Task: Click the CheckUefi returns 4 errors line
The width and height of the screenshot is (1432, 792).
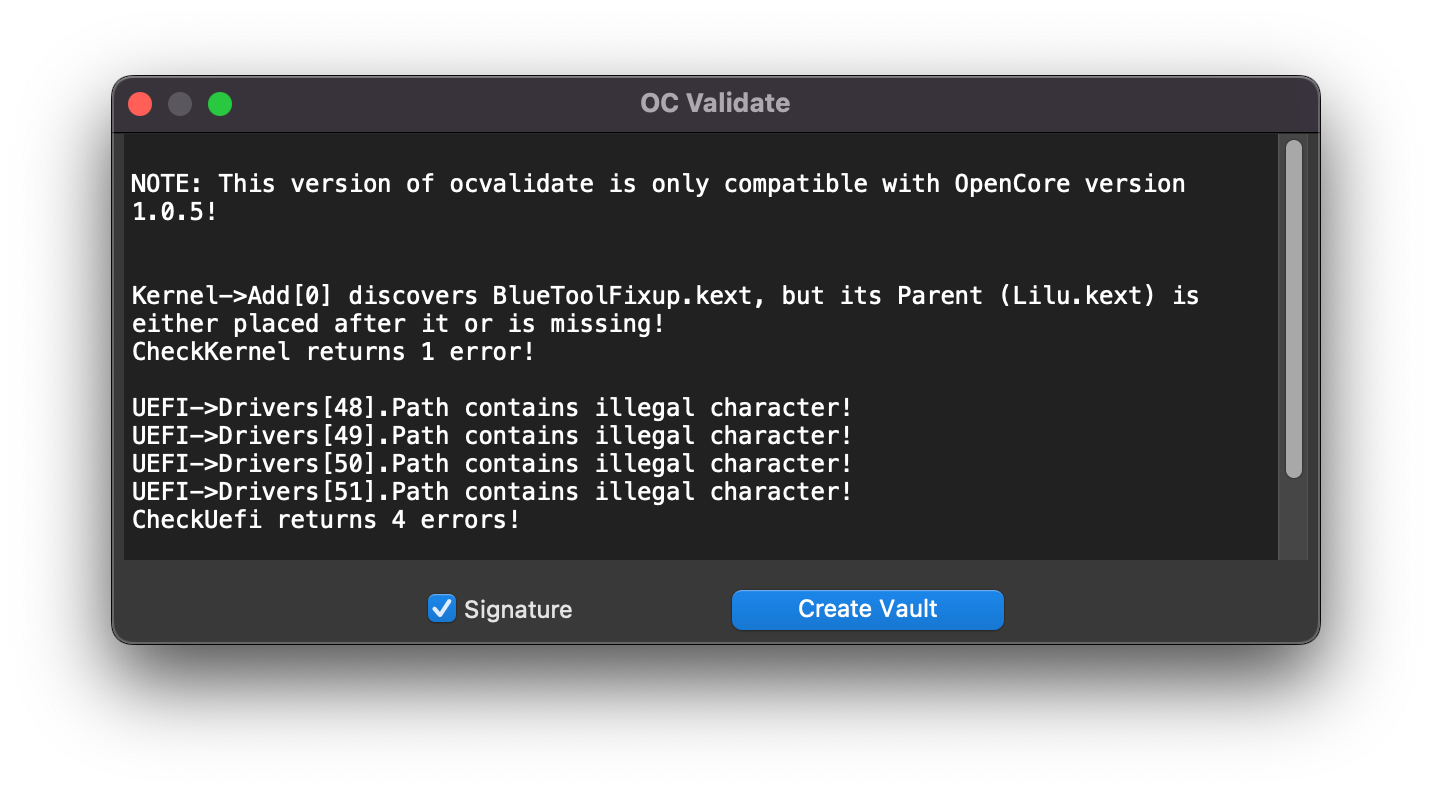Action: 326,520
